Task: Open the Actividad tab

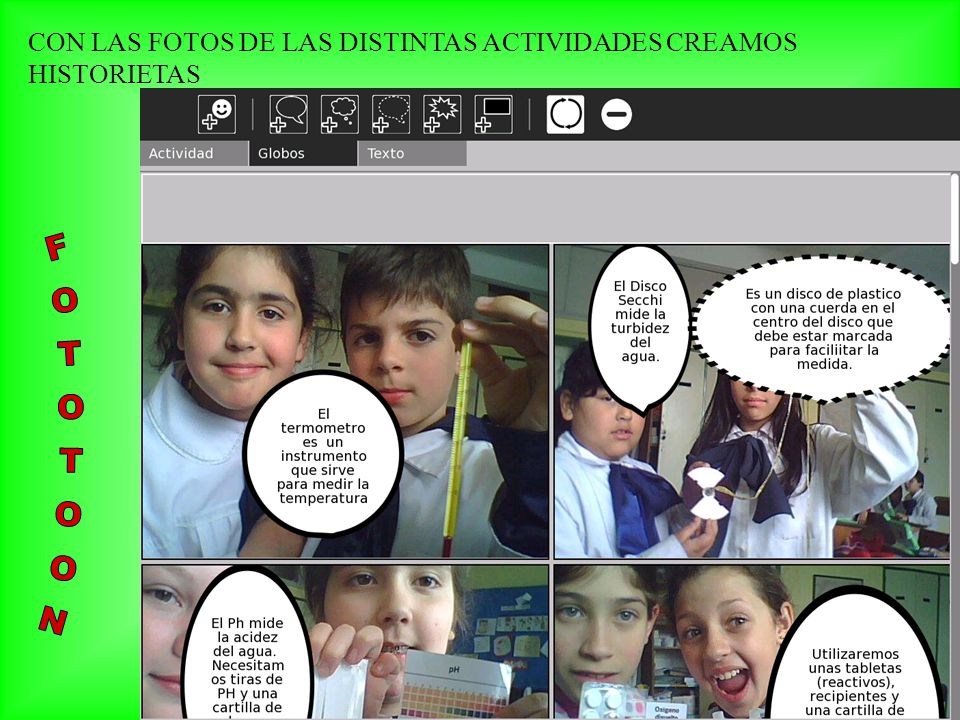Action: [194, 154]
